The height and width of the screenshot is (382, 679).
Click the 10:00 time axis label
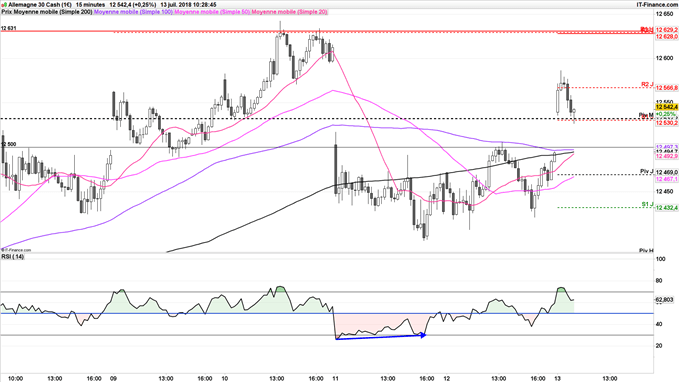16,378
